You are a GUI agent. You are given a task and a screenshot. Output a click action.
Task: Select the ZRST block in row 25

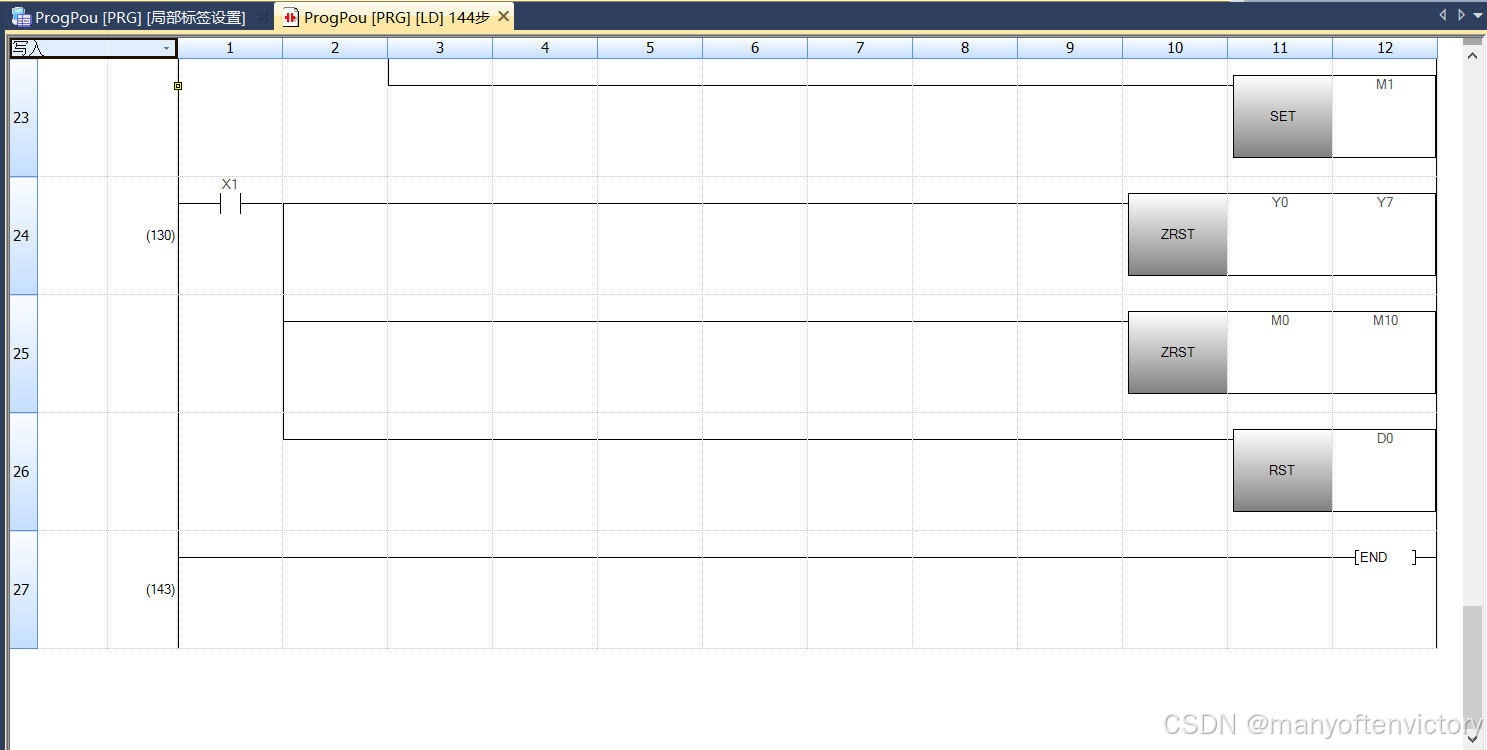(x=1177, y=353)
